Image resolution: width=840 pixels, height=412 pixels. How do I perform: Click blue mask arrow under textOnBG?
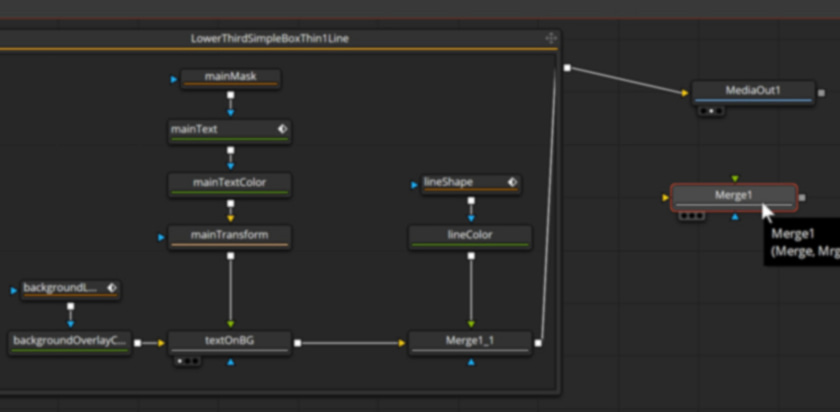[x=230, y=362]
